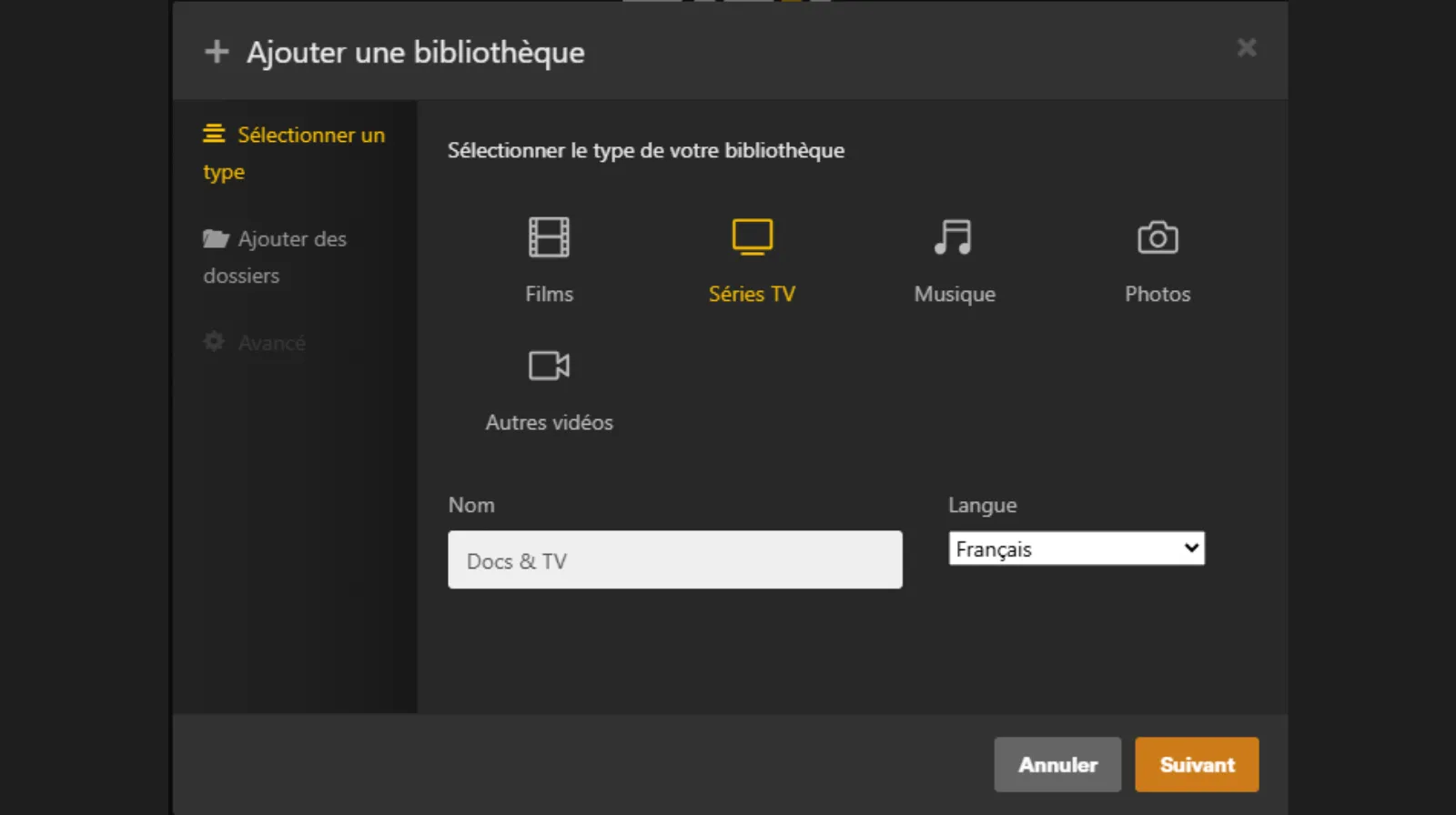Click the list icon beside Sélectionner un type
1456x815 pixels.
click(x=214, y=135)
